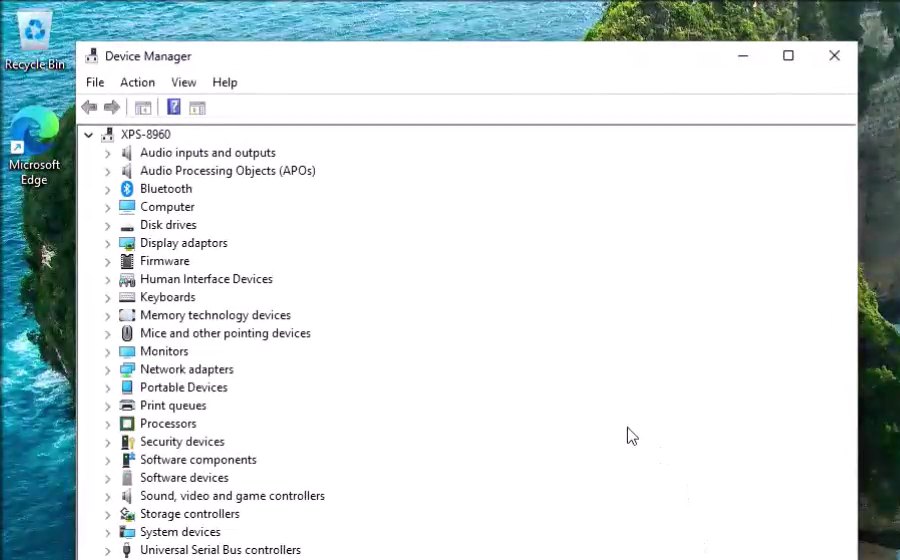Viewport: 900px width, 560px height.
Task: Click the Software devices icon
Action: 127,478
